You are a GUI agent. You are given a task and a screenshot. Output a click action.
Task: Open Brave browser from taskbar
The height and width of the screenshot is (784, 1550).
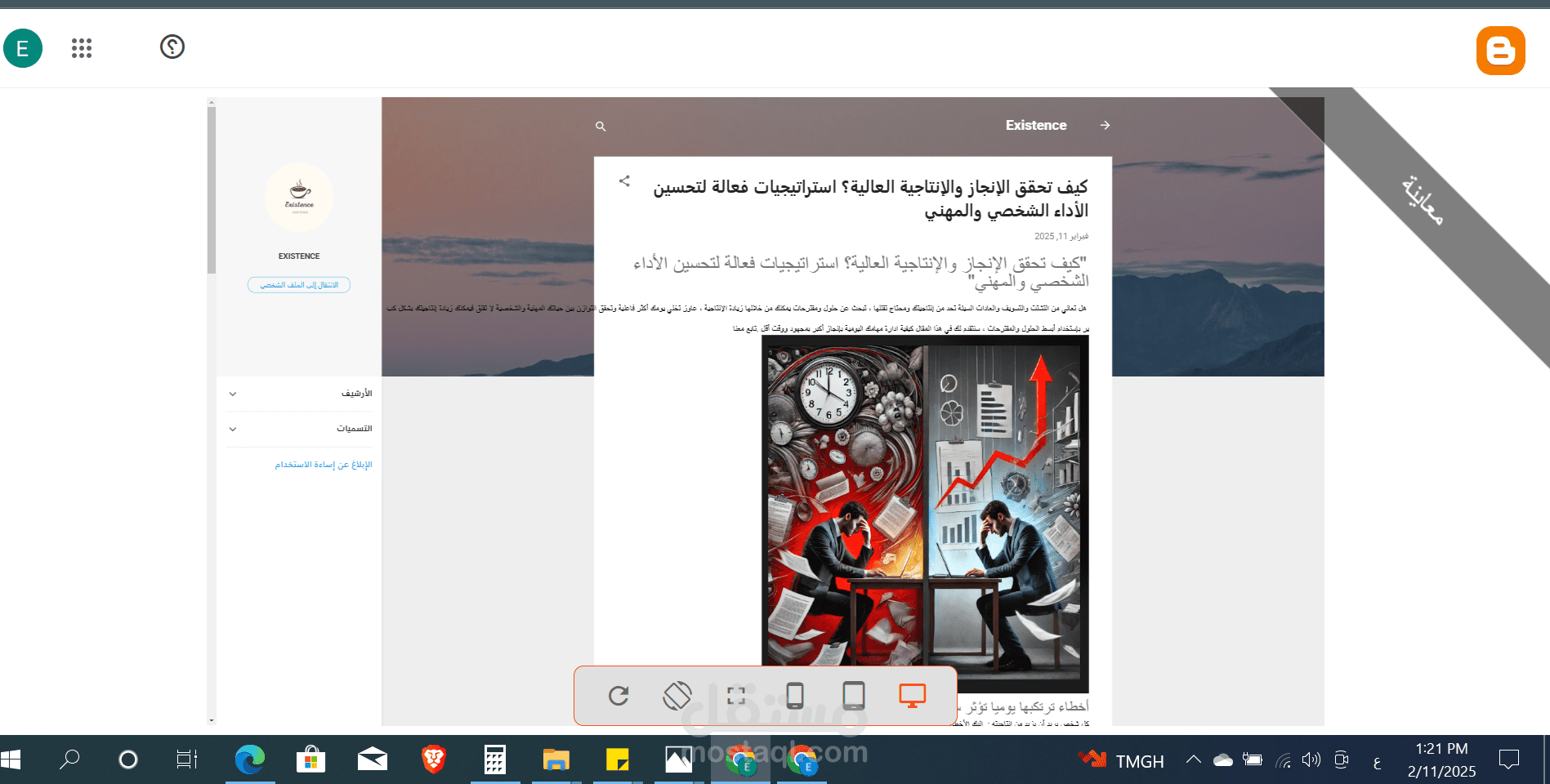[434, 760]
